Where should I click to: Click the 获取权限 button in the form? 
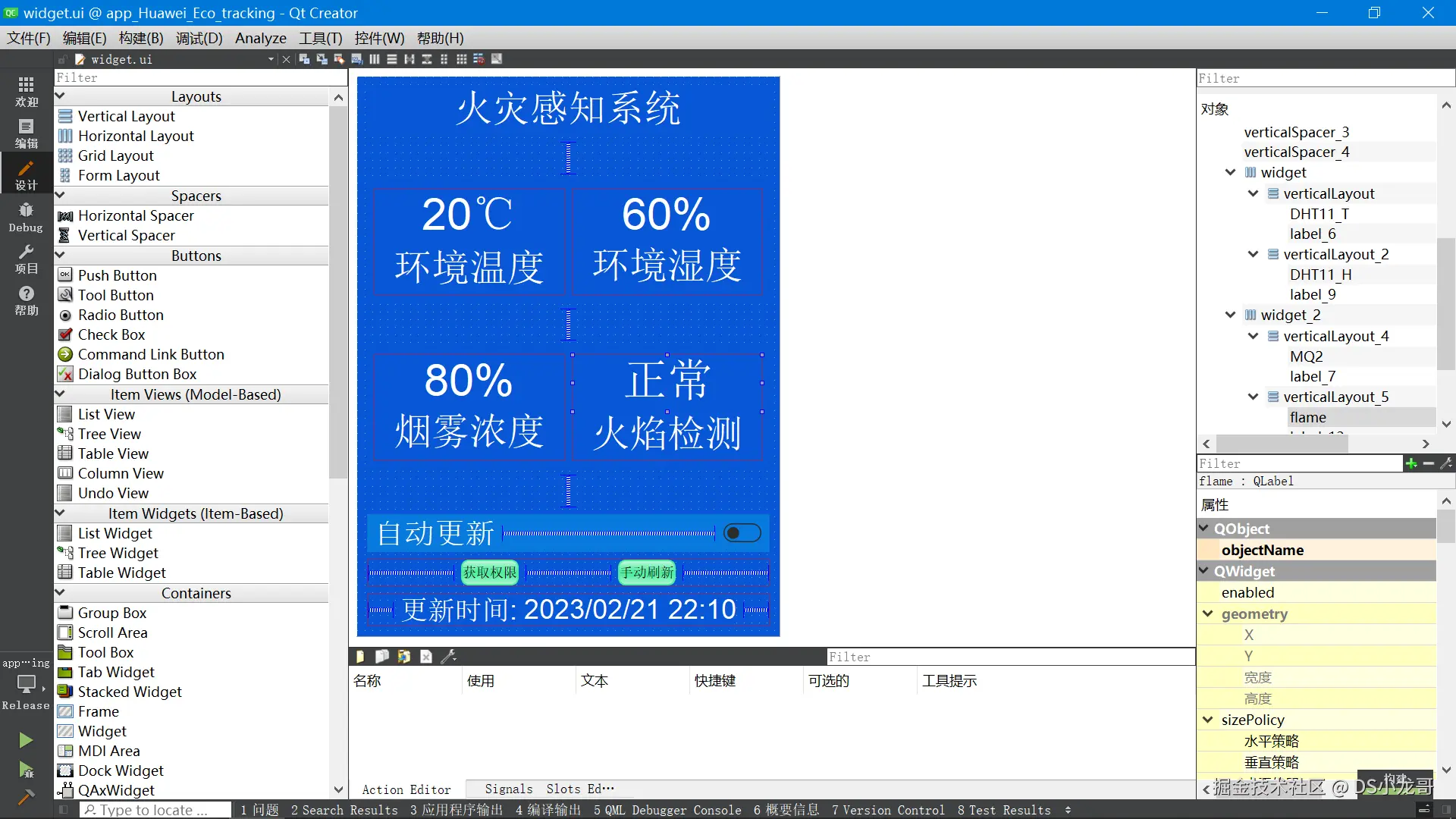coord(489,573)
